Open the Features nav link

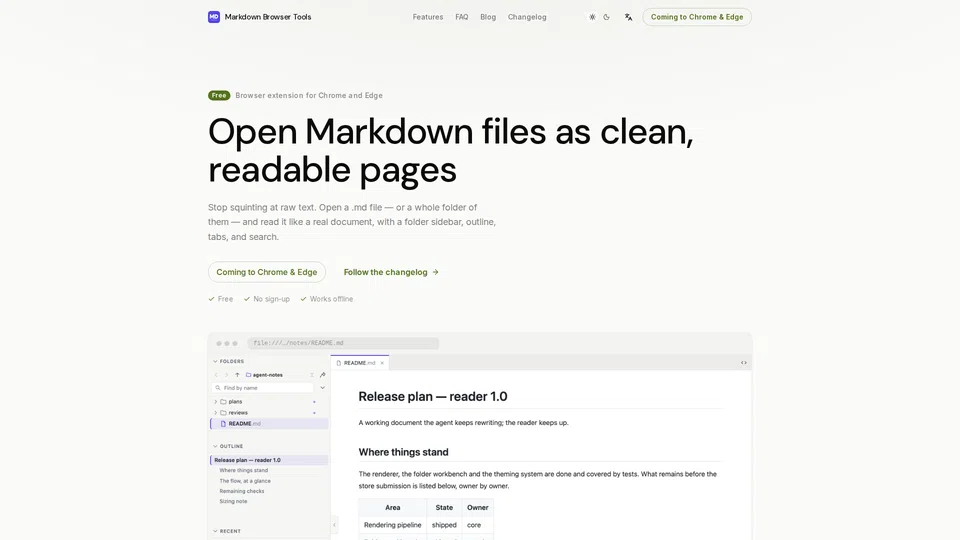[x=427, y=17]
